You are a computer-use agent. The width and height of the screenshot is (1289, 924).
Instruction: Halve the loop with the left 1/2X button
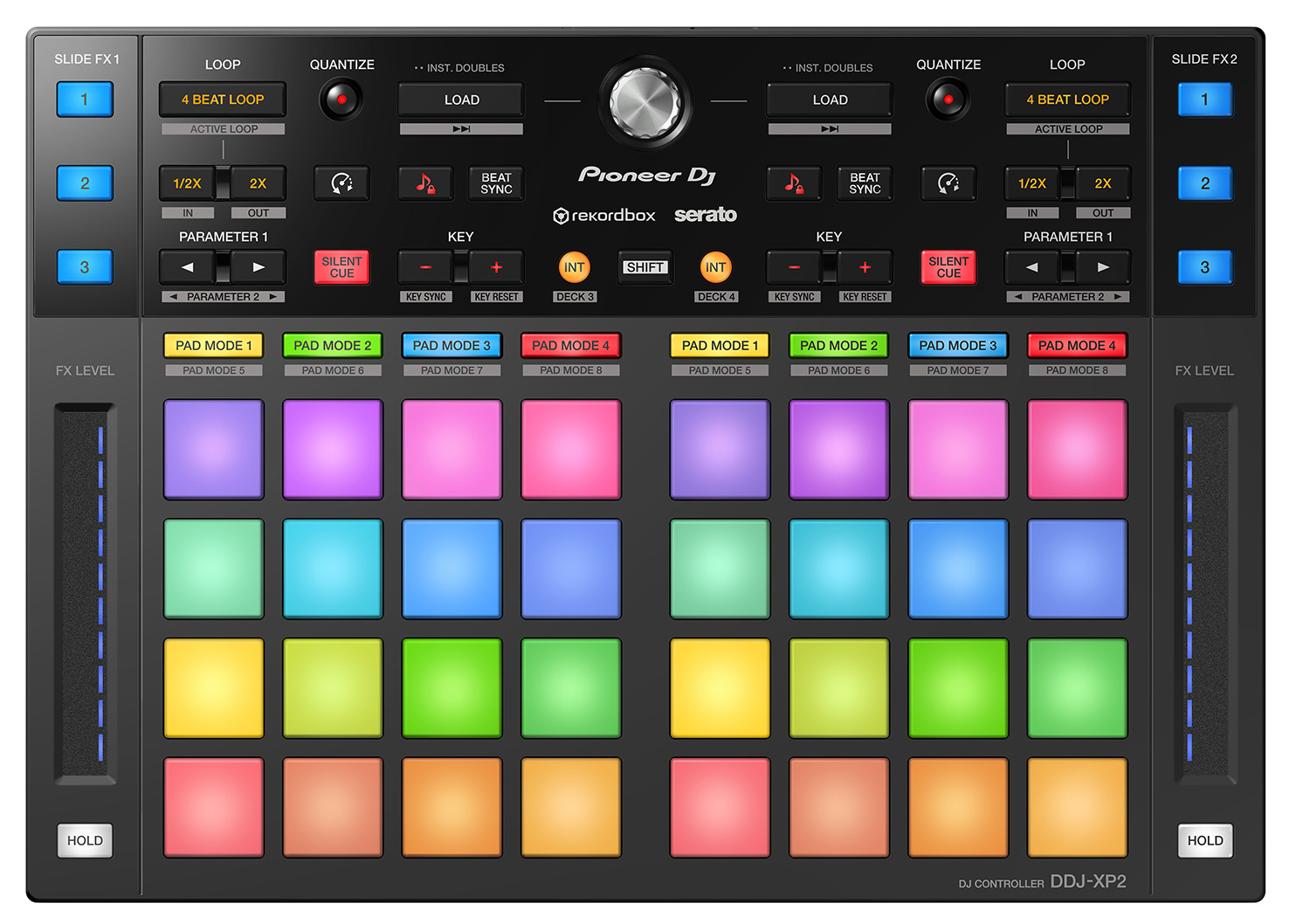[x=186, y=183]
